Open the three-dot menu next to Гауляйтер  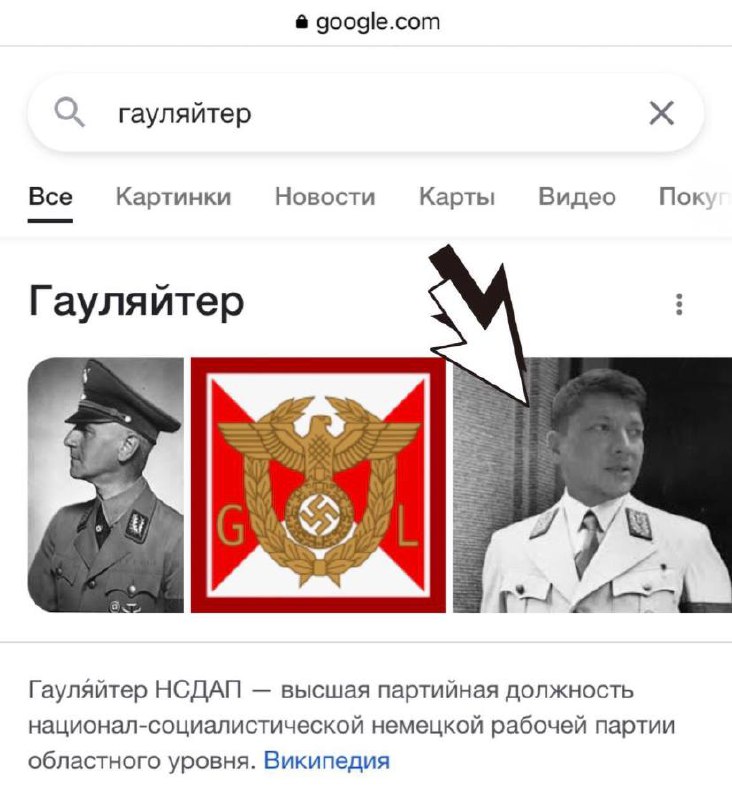(679, 304)
